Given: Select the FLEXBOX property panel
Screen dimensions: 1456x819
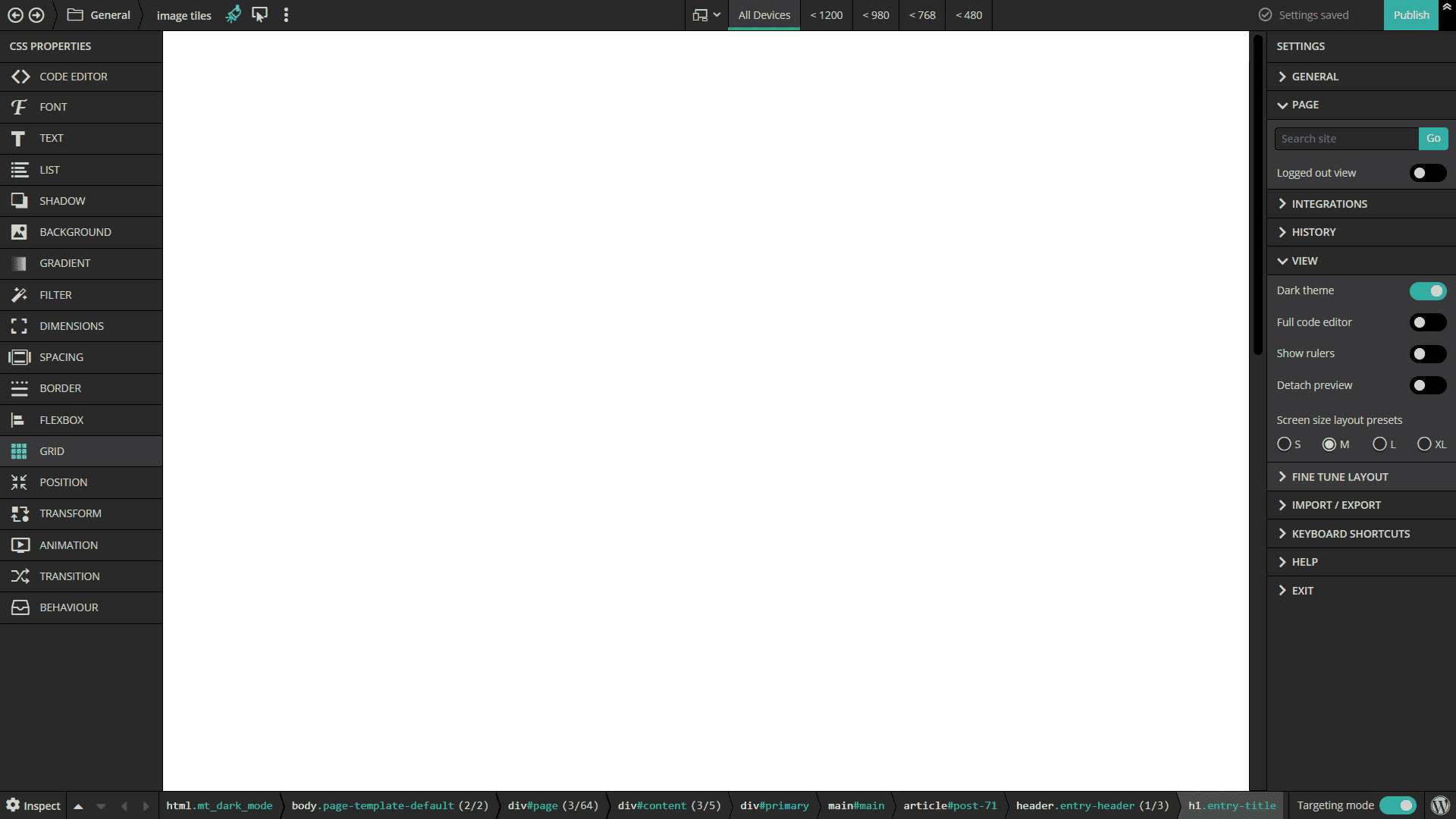Looking at the screenshot, I should coord(81,419).
